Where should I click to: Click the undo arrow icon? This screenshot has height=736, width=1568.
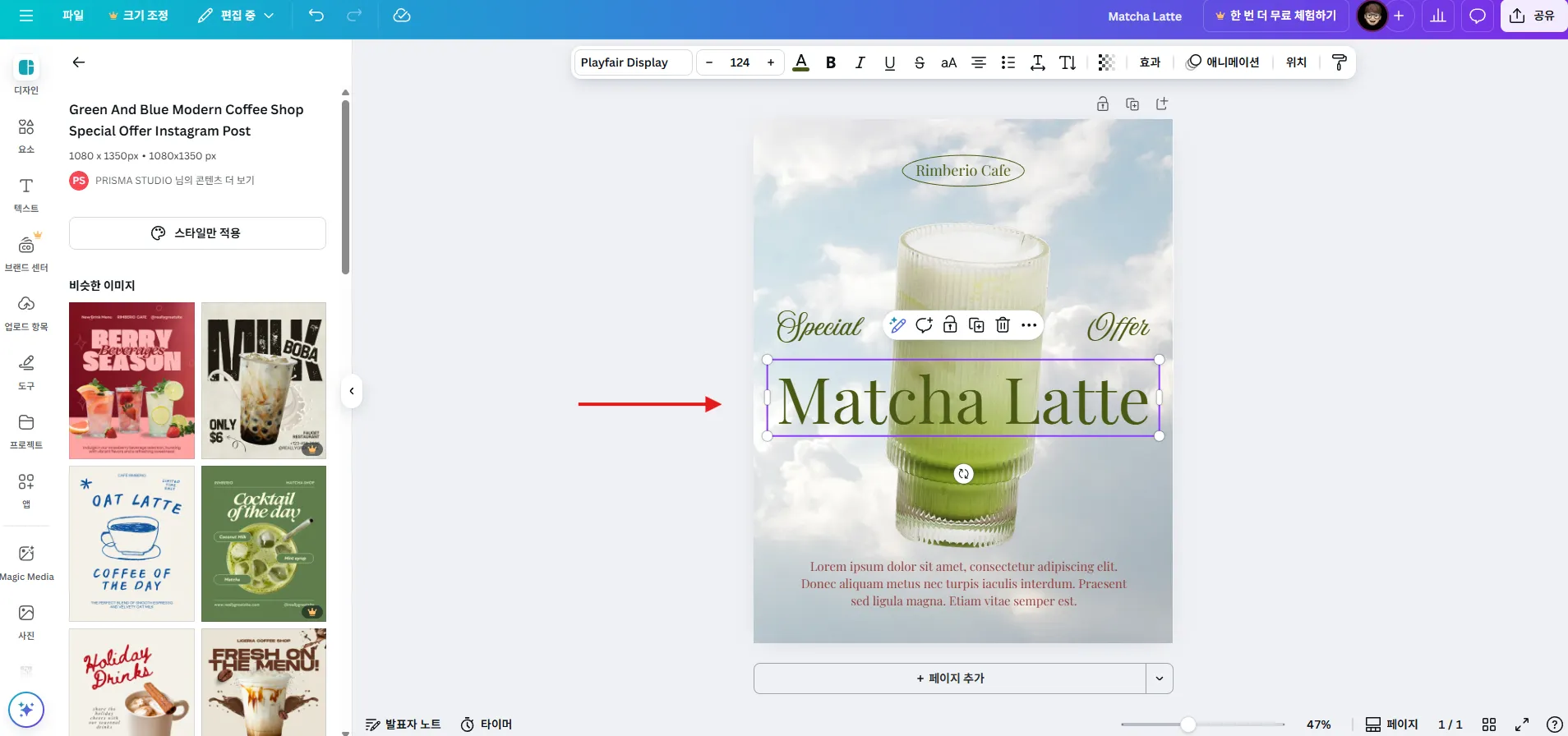[x=316, y=16]
